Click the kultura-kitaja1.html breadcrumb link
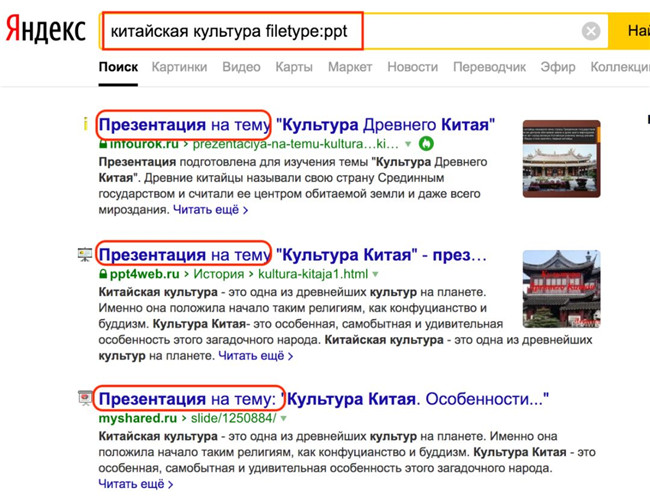 pos(313,274)
